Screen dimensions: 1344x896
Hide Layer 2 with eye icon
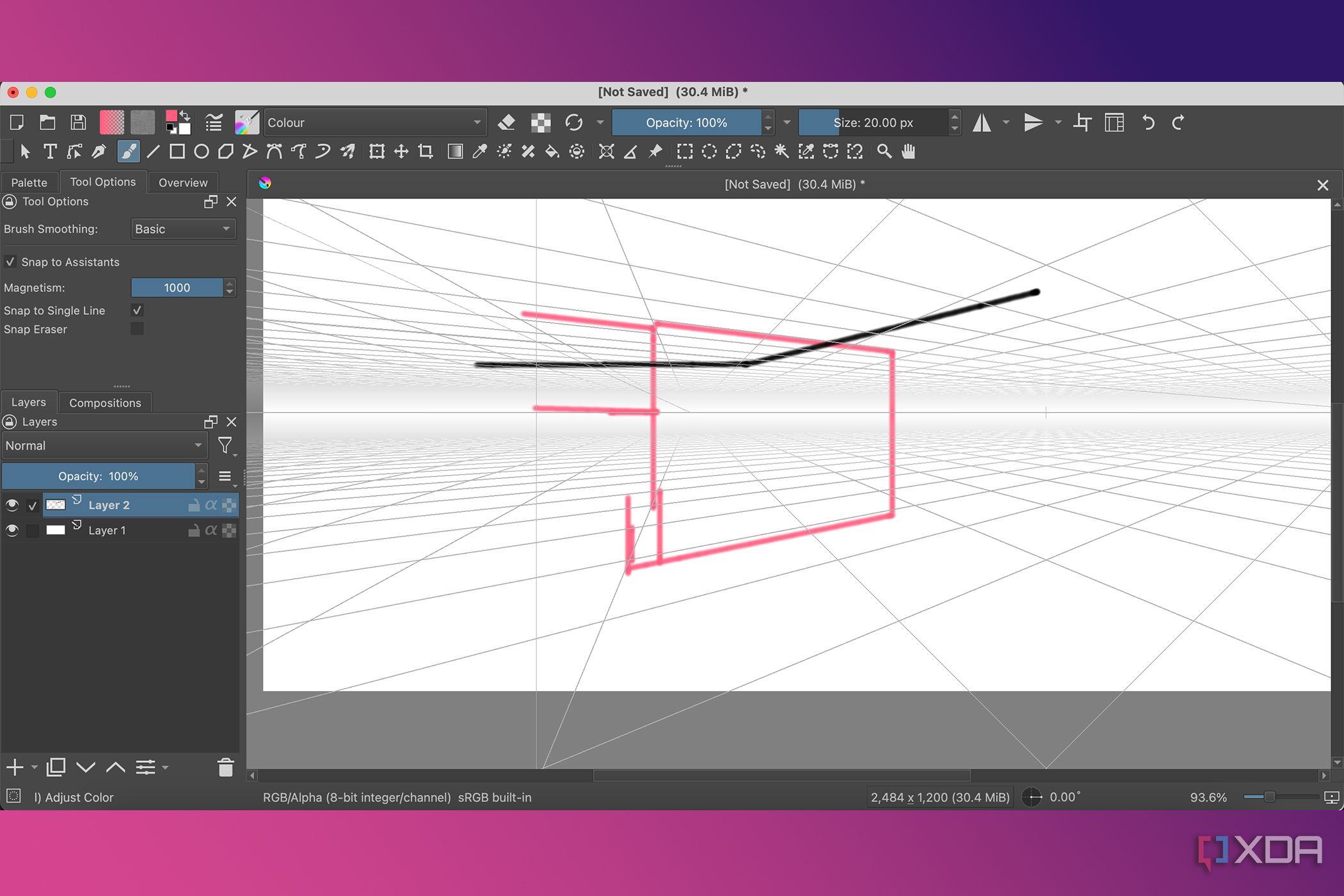pos(12,505)
